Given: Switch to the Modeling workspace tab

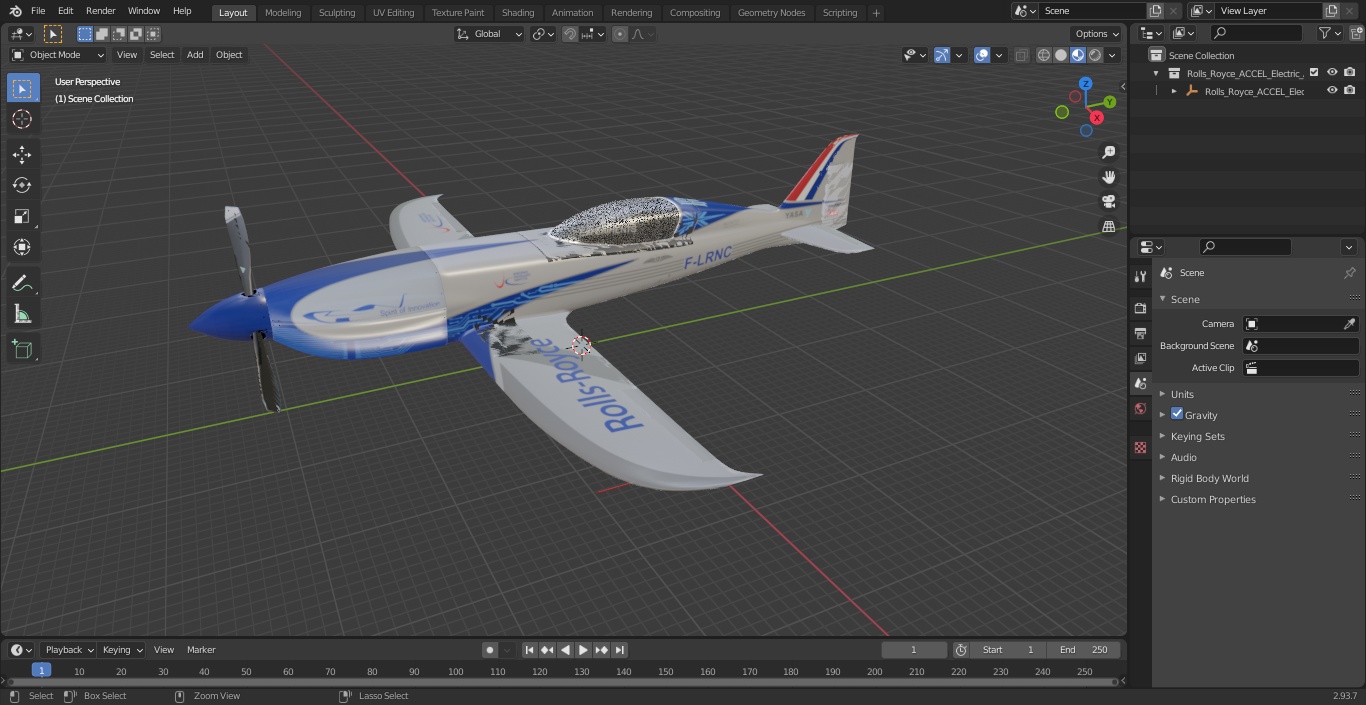Looking at the screenshot, I should pos(283,13).
